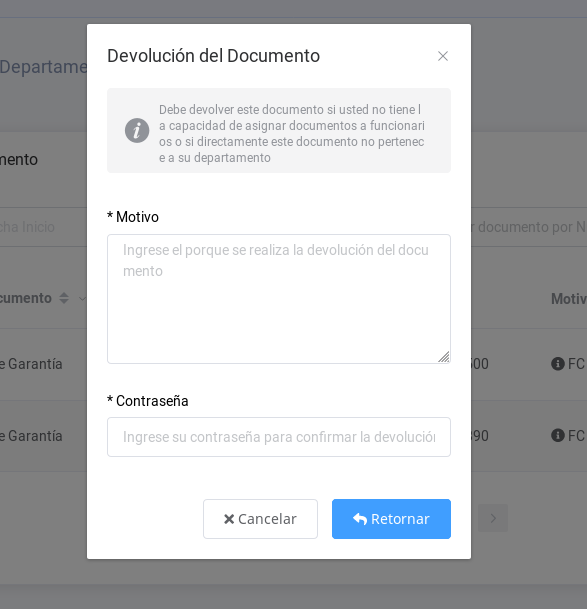Click the '* Motivo' field label
Screen dimensions: 587x609
(x=133, y=217)
